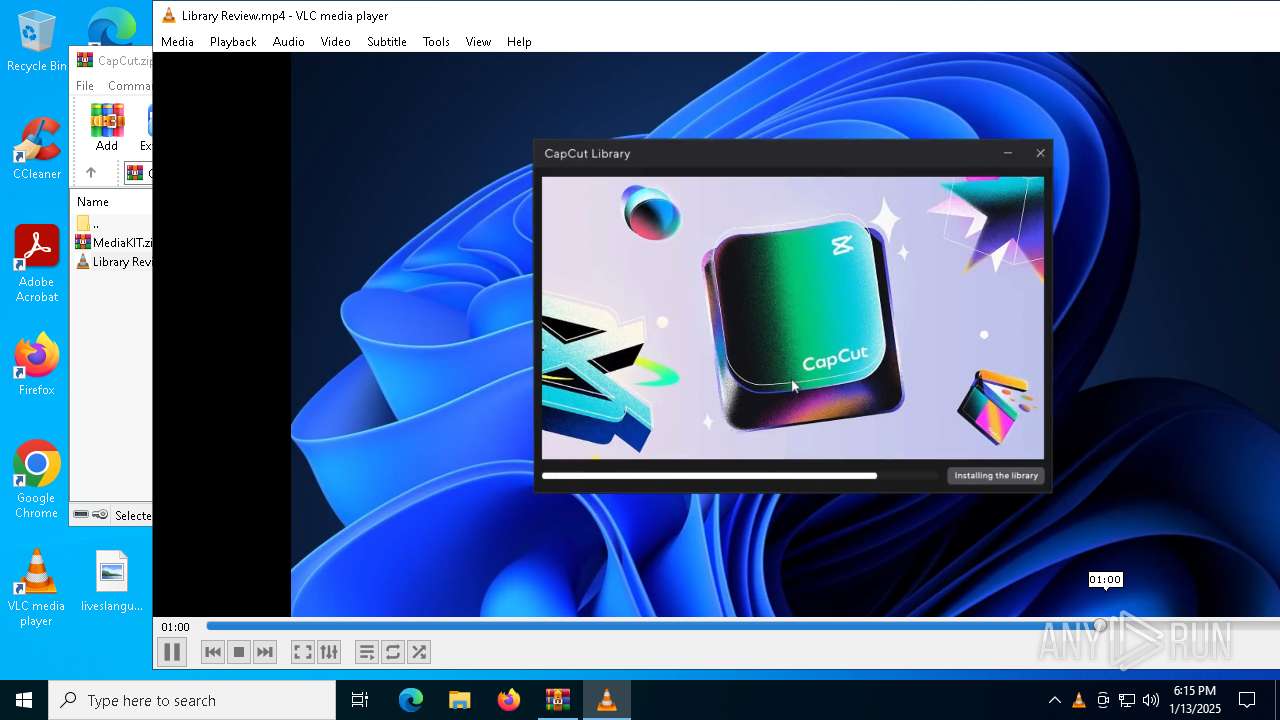Viewport: 1280px width, 720px height.
Task: Switch to WinRAR on the taskbar
Action: pos(558,700)
